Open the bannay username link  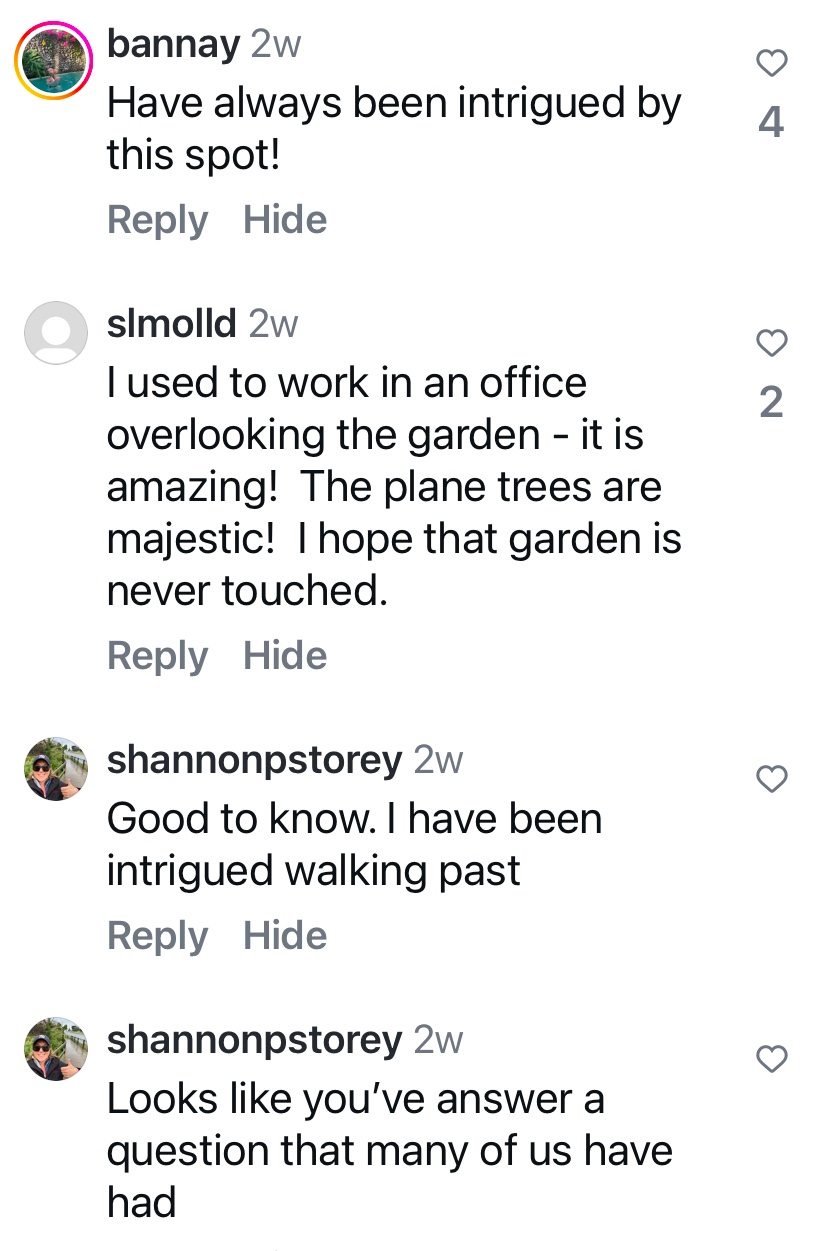(173, 44)
